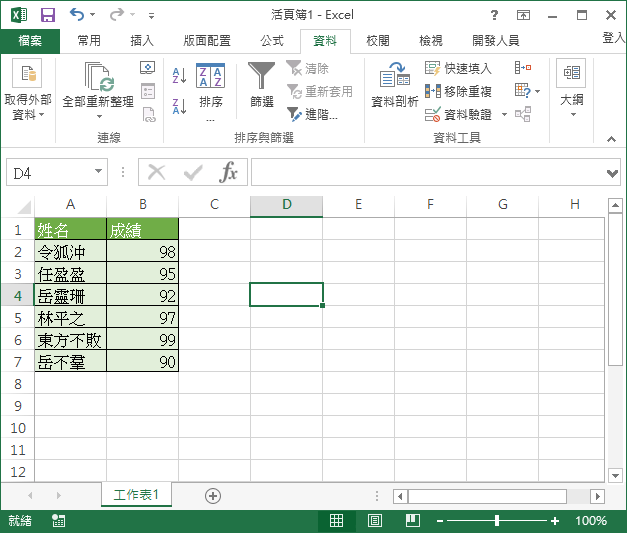The width and height of the screenshot is (627, 533).
Task: Click zoom in plus button
Action: (555, 521)
